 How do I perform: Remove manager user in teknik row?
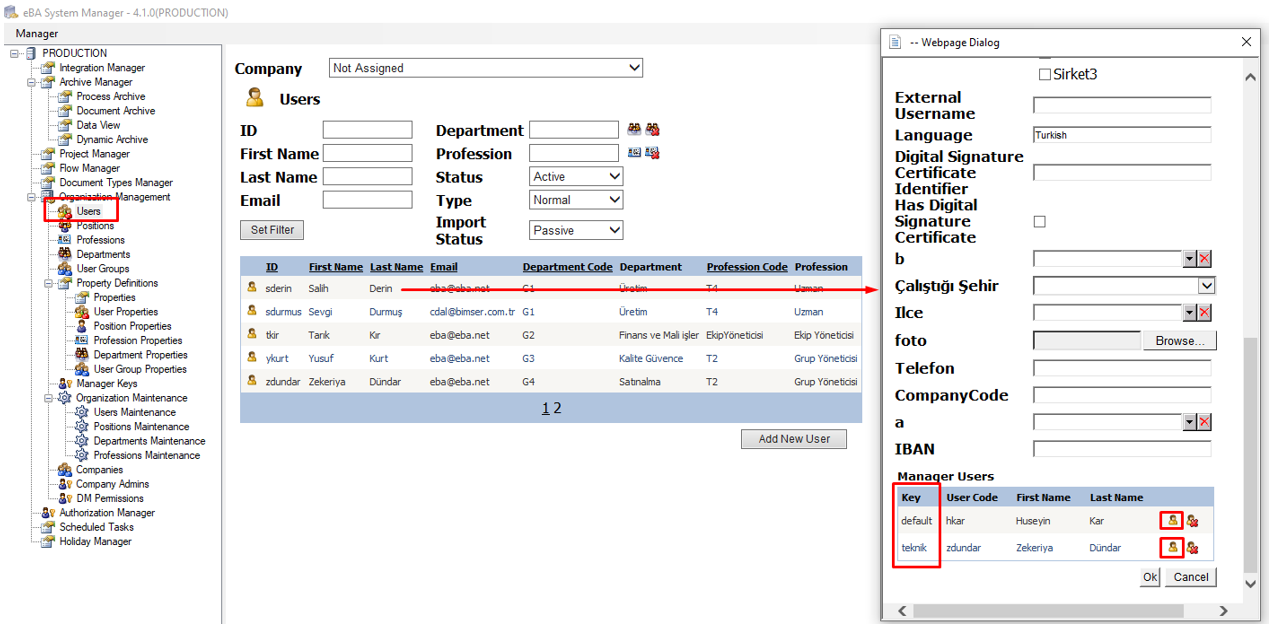pos(1192,548)
